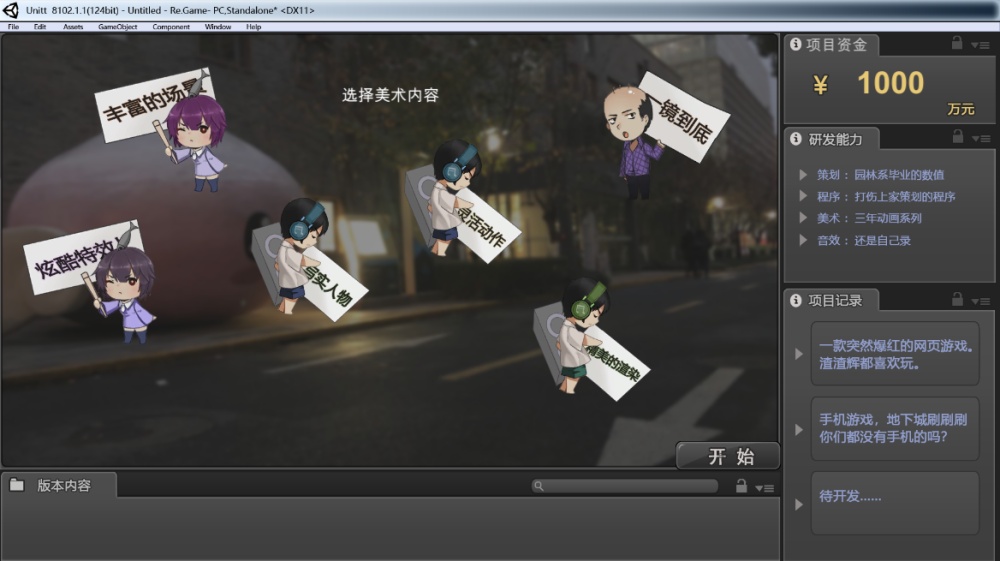Expand the 手机游戏 record arrow
1000x561 pixels.
tap(798, 430)
